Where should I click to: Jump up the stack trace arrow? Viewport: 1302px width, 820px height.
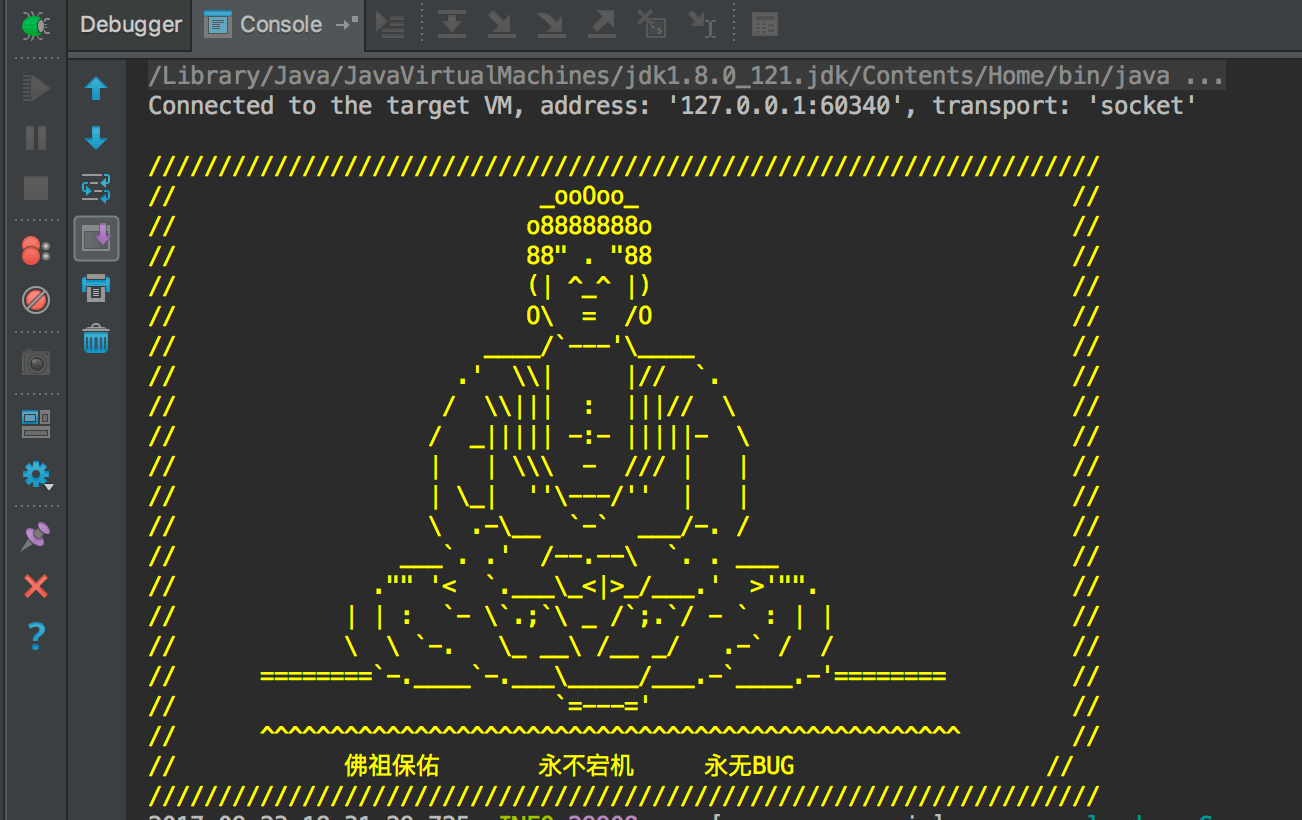click(96, 89)
